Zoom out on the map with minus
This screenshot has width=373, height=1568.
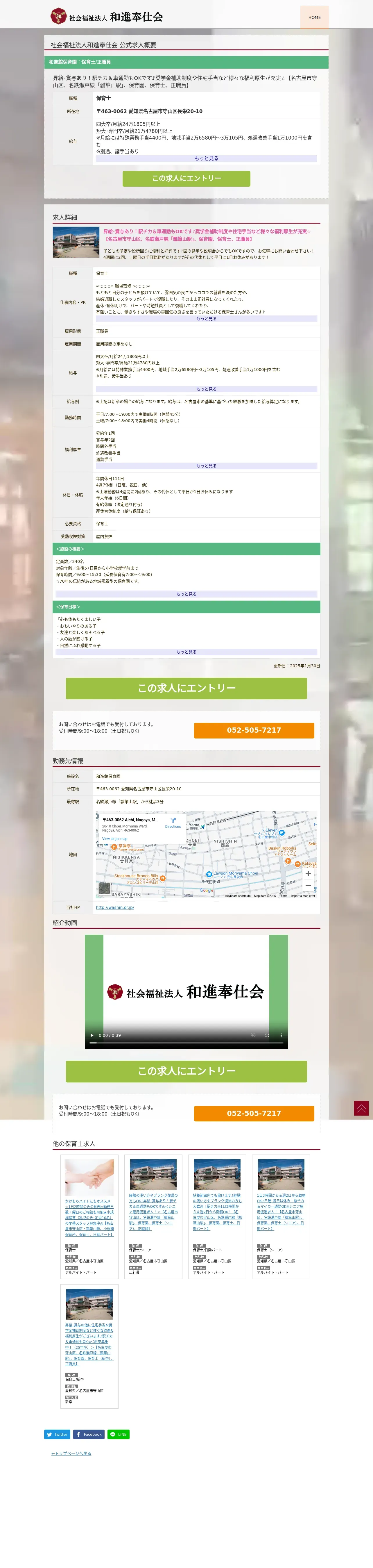point(308,886)
